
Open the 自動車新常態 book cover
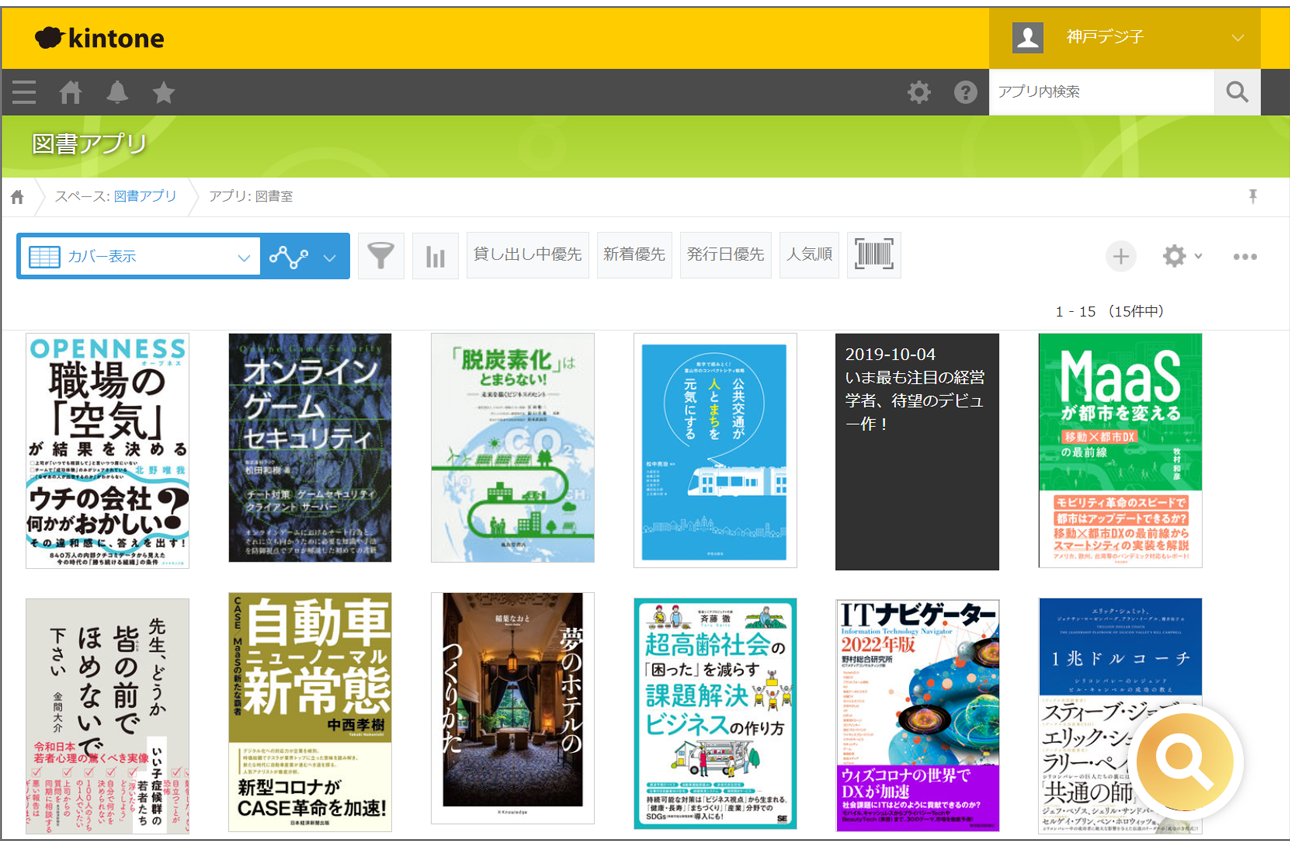click(310, 712)
